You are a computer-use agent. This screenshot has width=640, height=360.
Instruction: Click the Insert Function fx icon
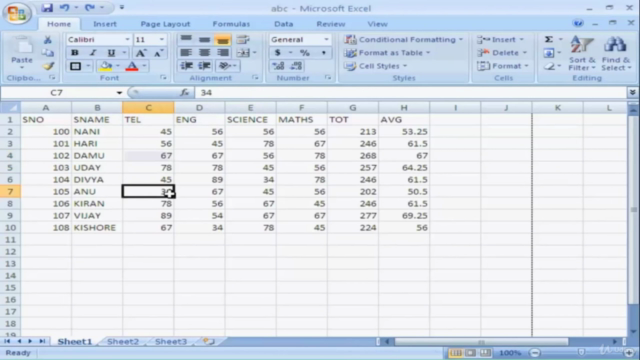[184, 93]
